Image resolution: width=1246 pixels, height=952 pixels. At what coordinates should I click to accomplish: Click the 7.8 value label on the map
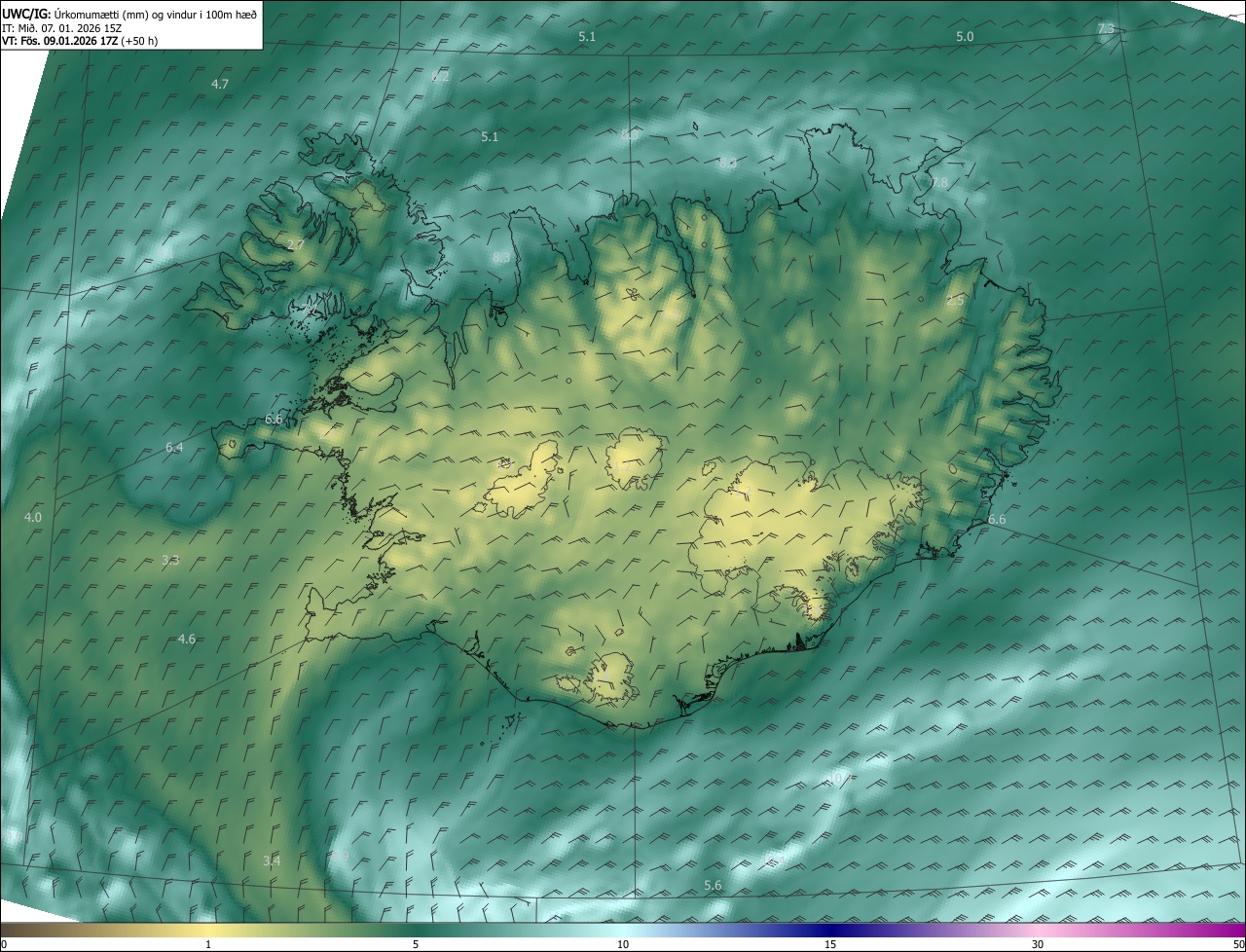[938, 182]
